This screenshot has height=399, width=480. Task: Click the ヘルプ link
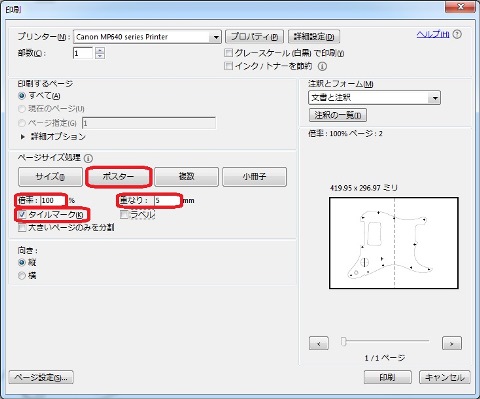(433, 34)
